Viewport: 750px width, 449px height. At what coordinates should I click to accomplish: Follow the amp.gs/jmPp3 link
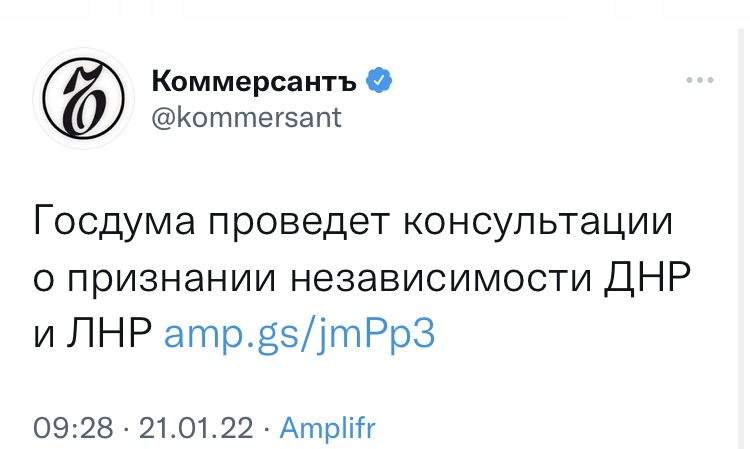pos(299,333)
